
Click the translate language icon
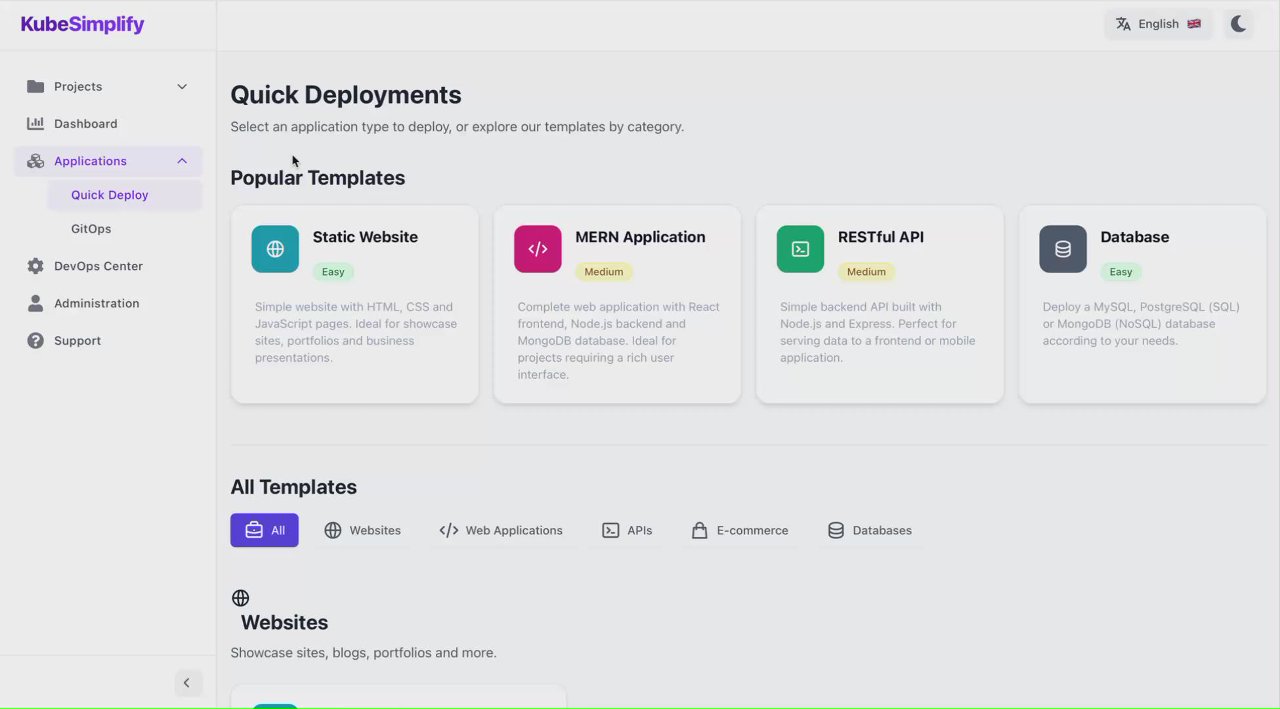(x=1123, y=24)
